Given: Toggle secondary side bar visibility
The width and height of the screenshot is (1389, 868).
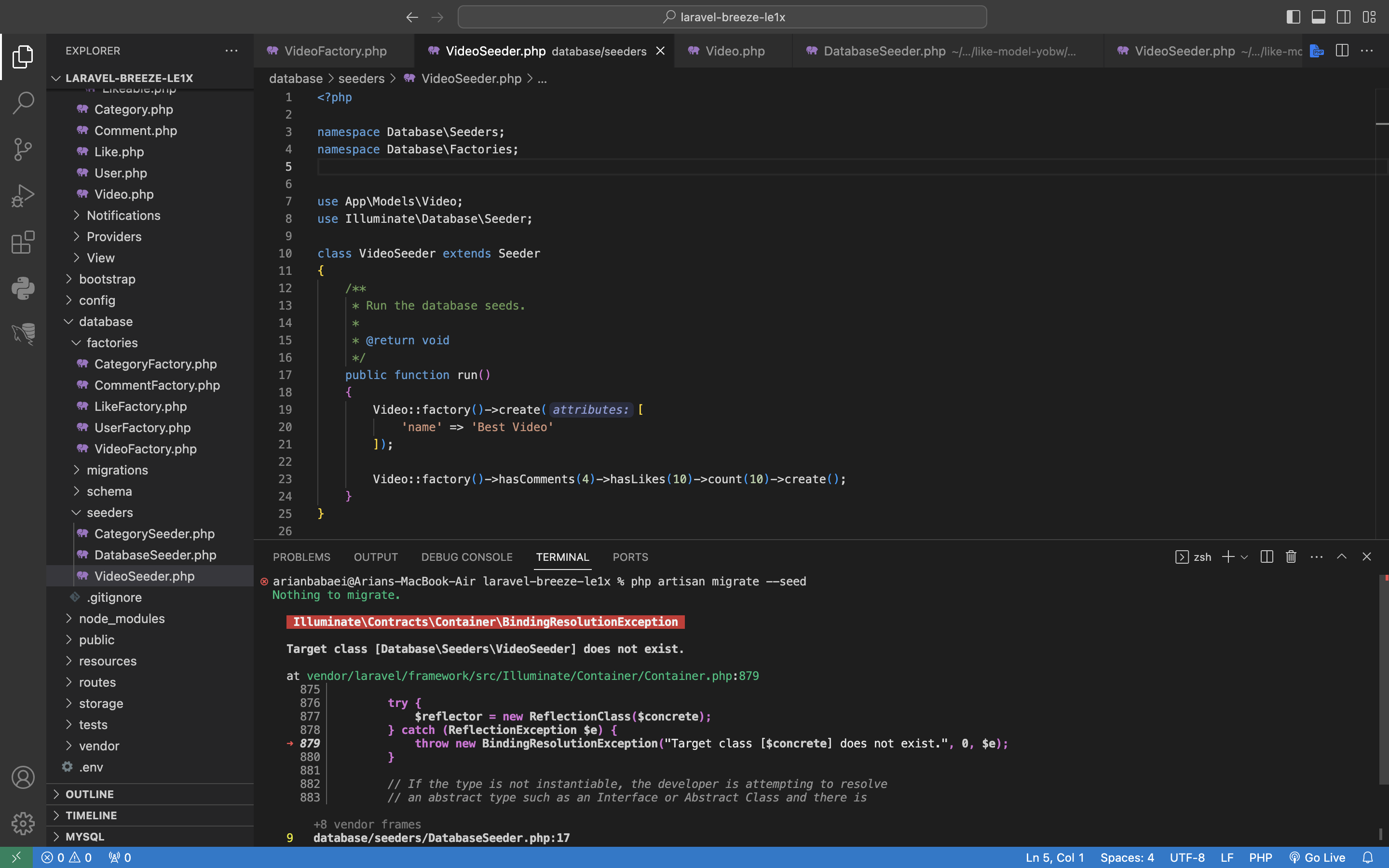Looking at the screenshot, I should point(1344,17).
